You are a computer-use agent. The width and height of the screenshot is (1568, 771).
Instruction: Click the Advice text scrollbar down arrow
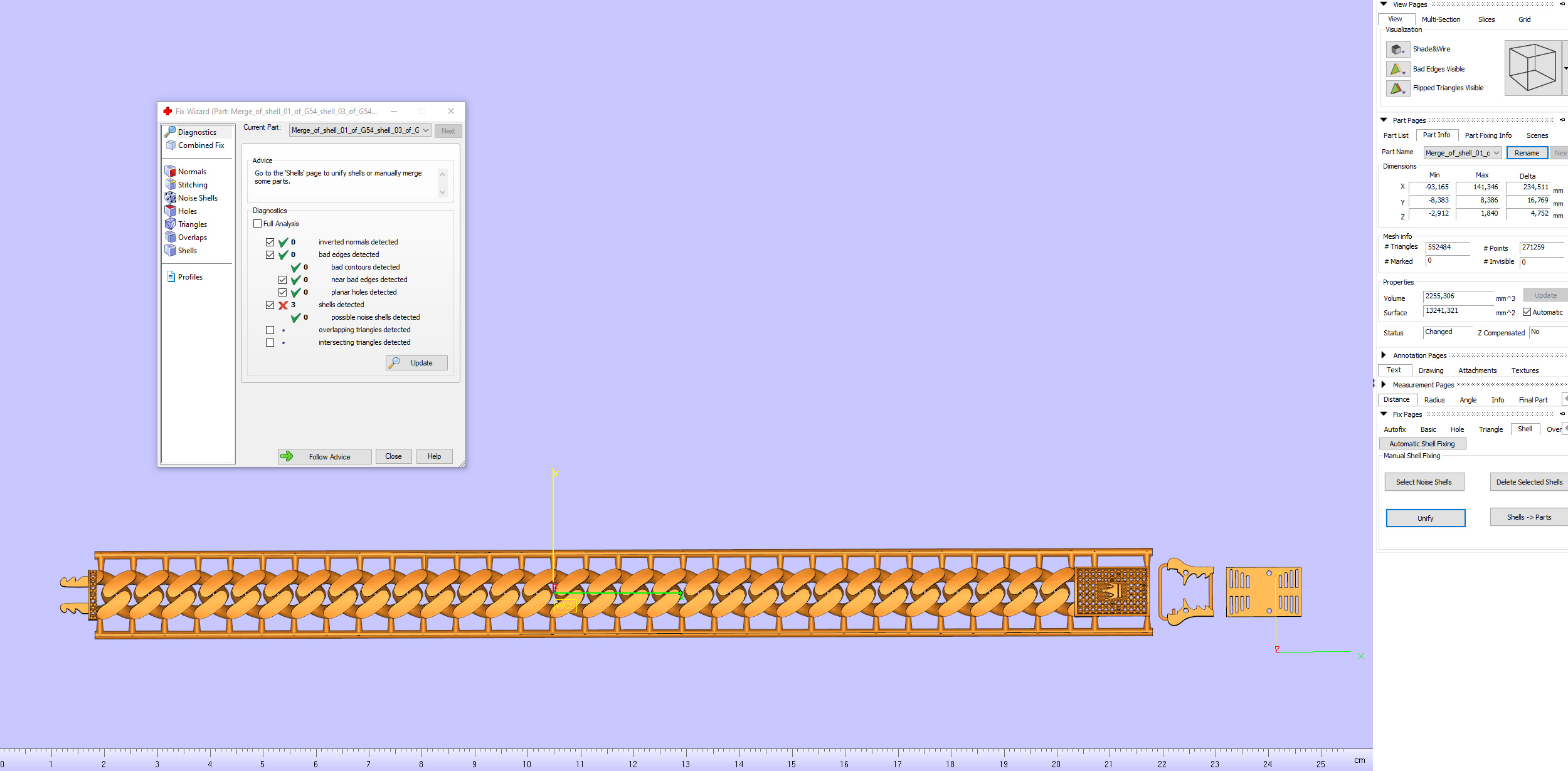[443, 192]
